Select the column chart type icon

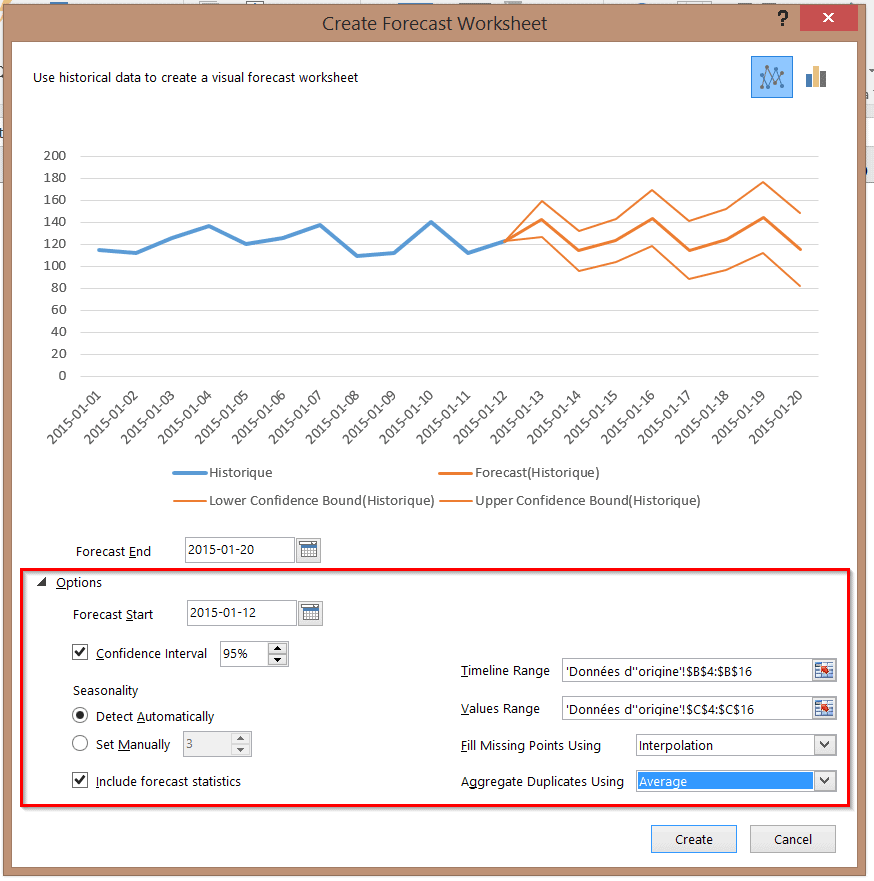(x=816, y=77)
